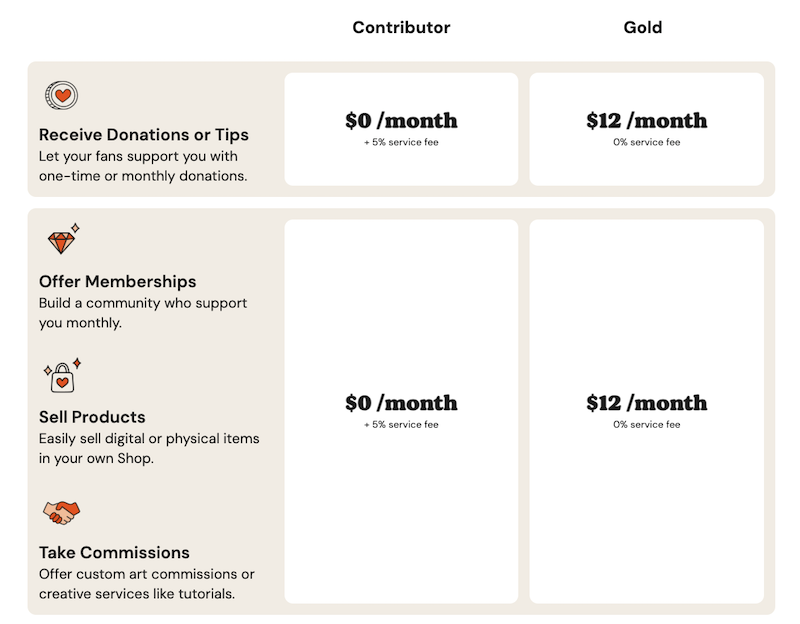Click '0% service fee' under donations Gold
Viewport: 800px width, 624px height.
646,142
